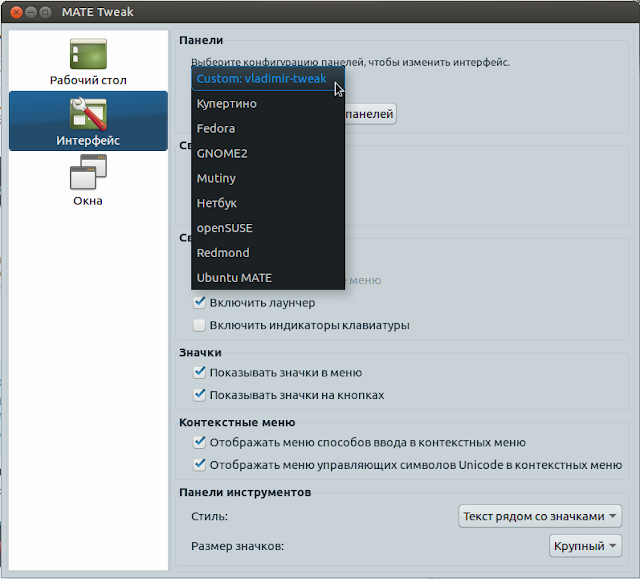Click the Контекстные меню heading

point(237,422)
